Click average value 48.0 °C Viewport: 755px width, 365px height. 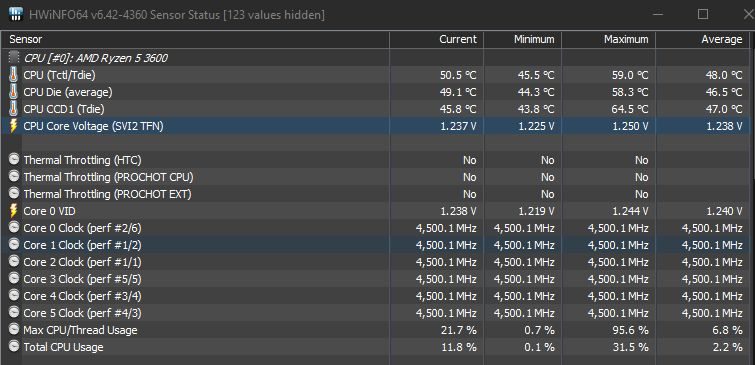[724, 75]
